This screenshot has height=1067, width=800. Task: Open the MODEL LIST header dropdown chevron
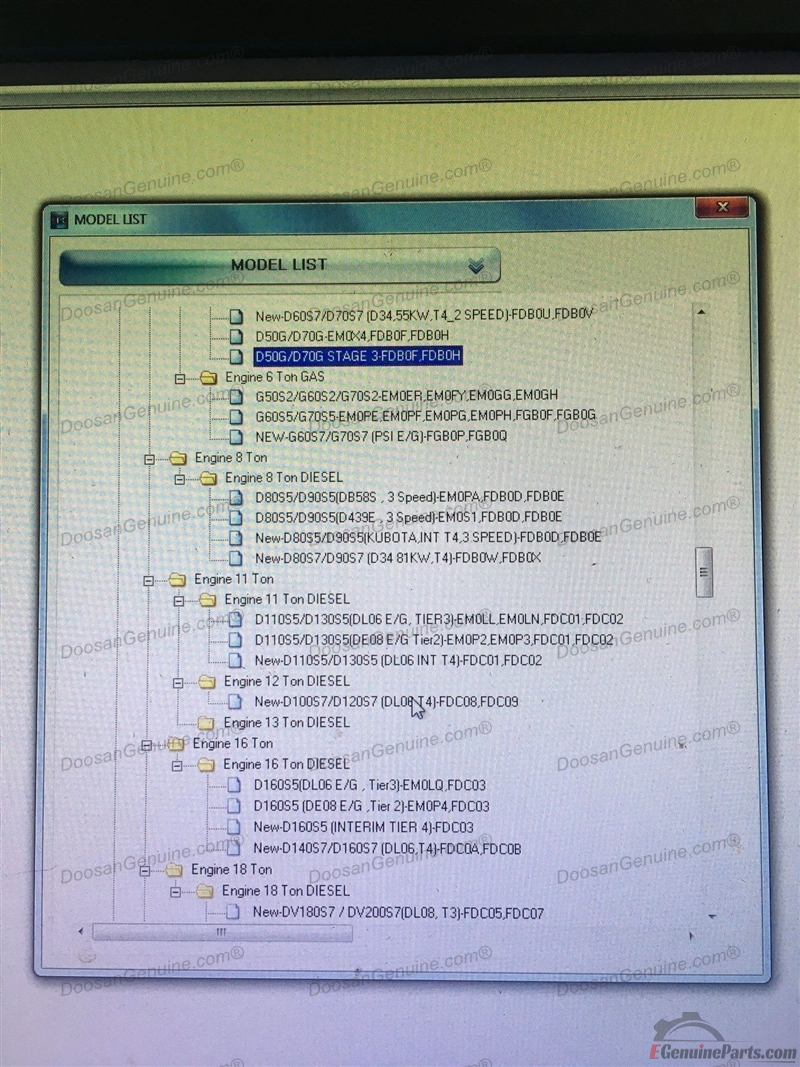tap(476, 266)
